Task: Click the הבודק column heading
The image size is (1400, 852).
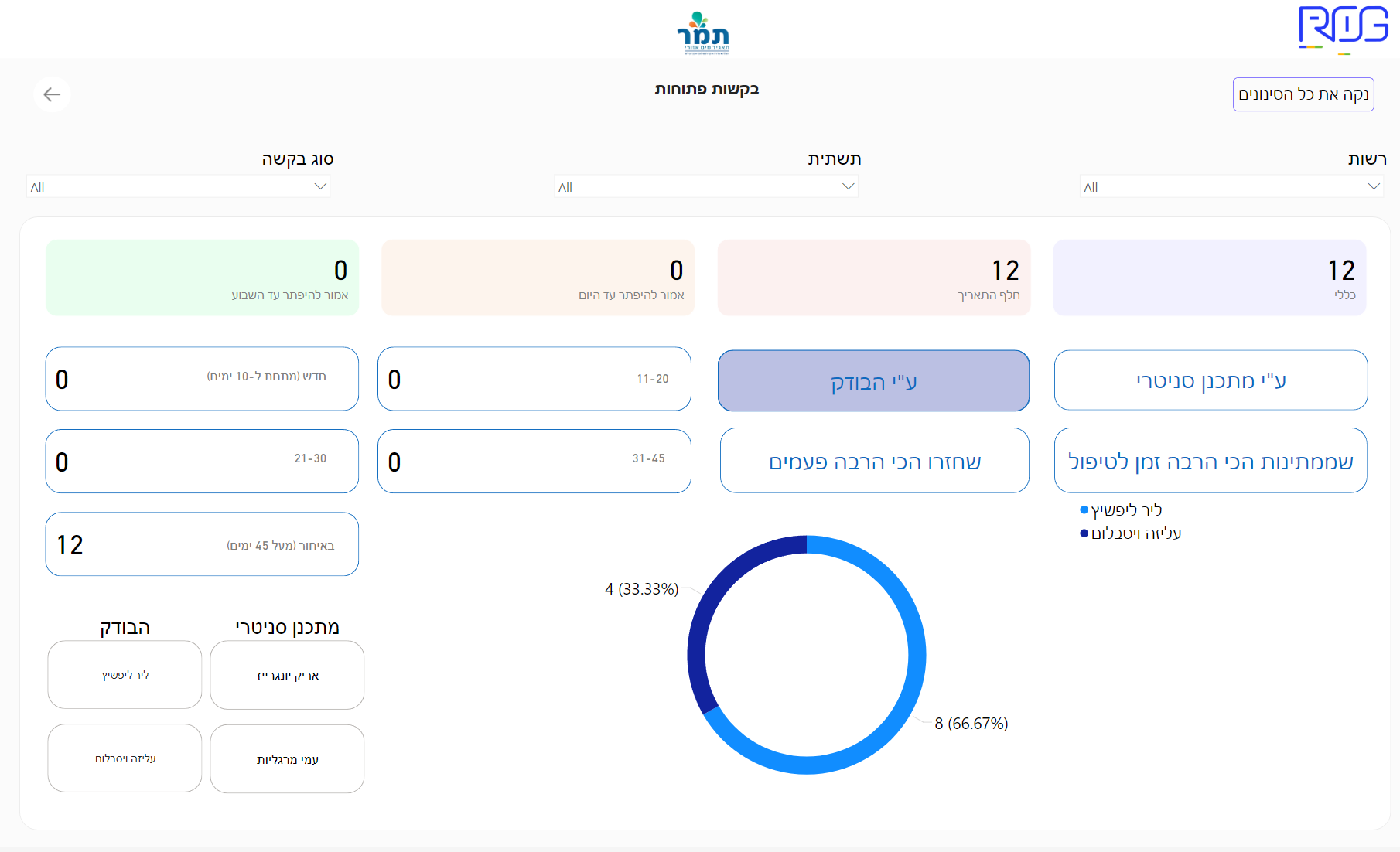Action: coord(125,627)
